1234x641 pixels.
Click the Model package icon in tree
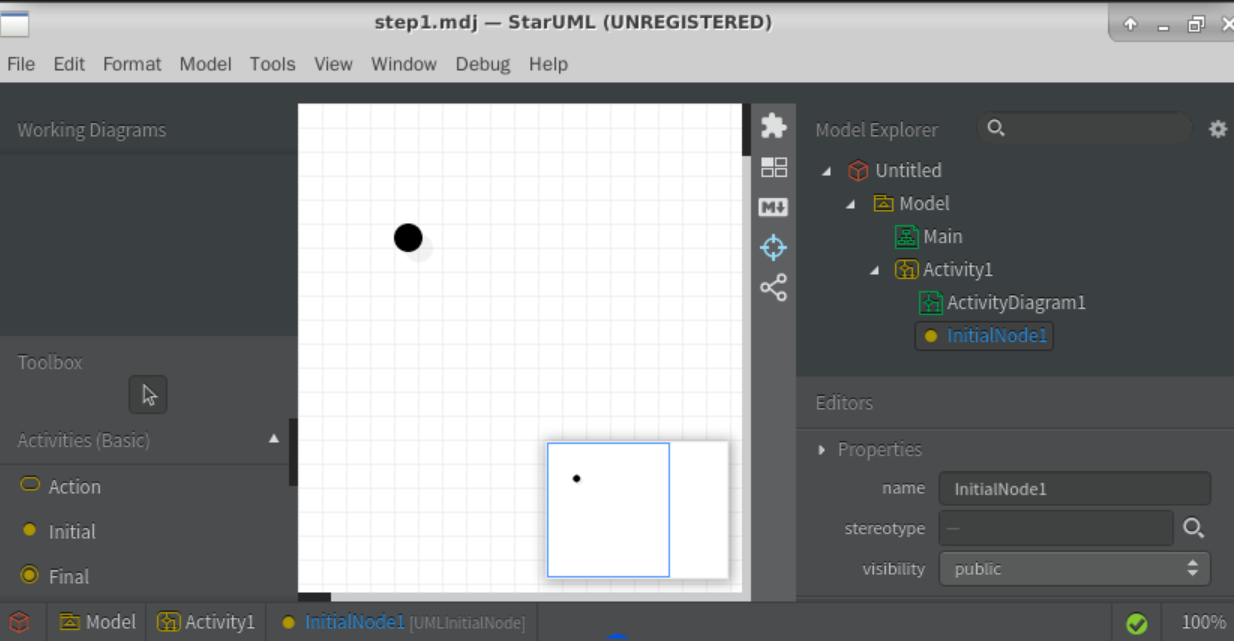883,203
